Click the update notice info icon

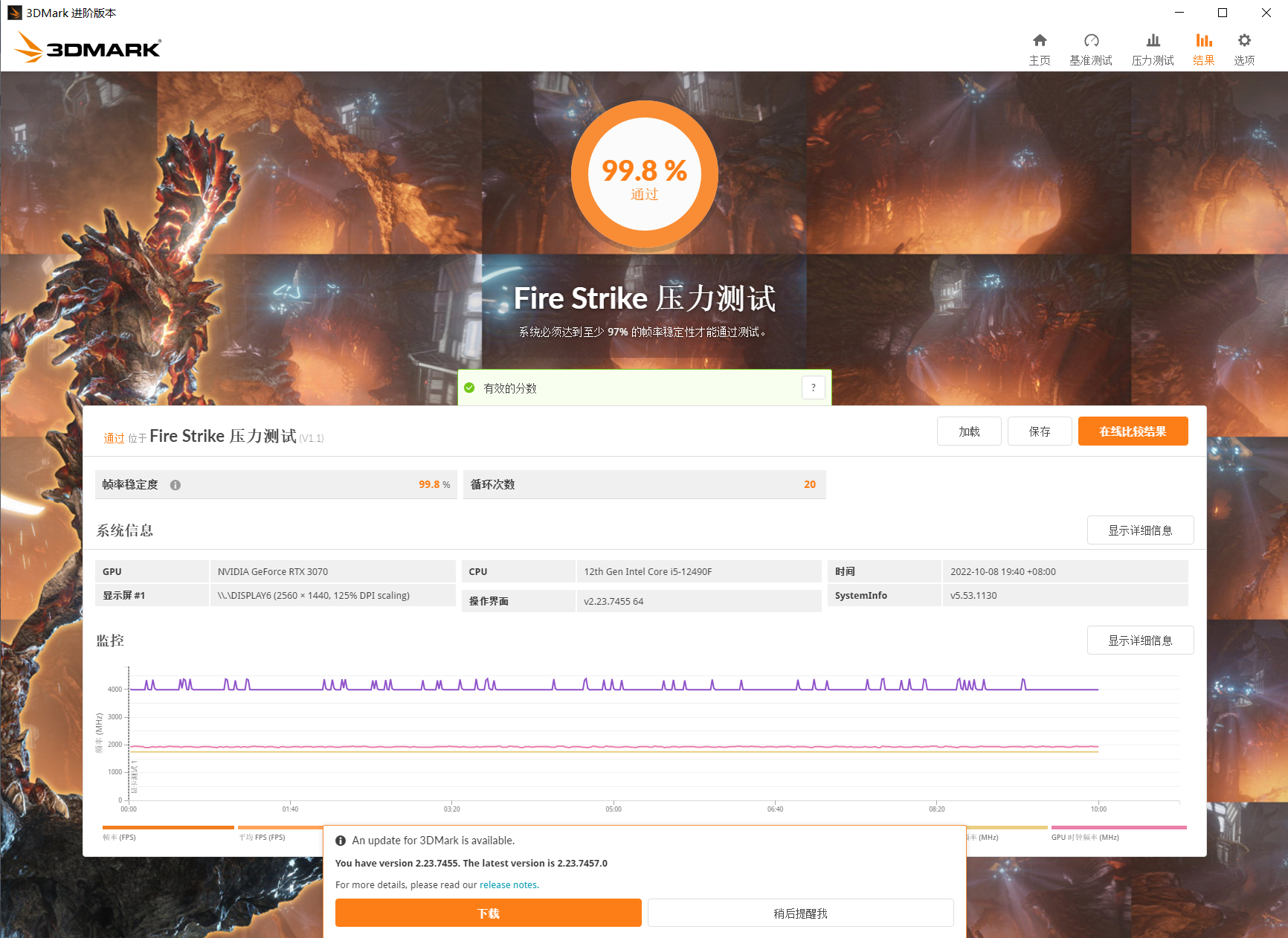pyautogui.click(x=341, y=841)
